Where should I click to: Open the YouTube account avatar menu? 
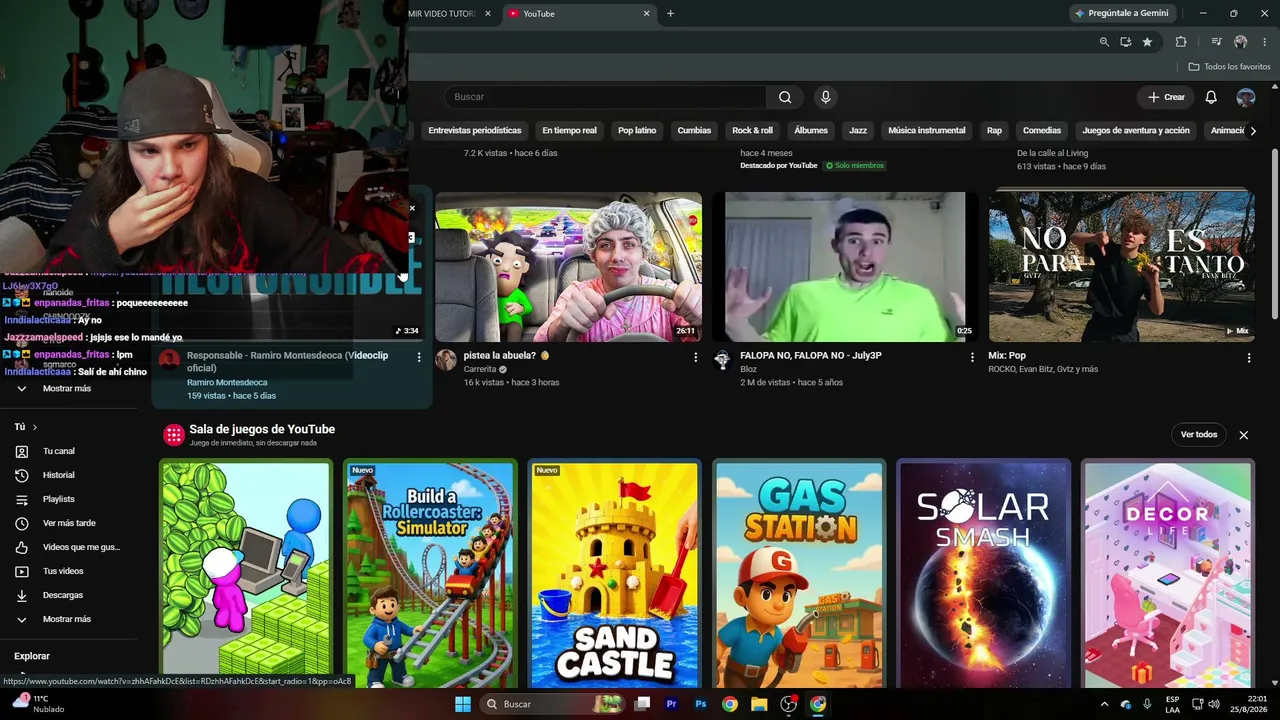pos(1246,97)
